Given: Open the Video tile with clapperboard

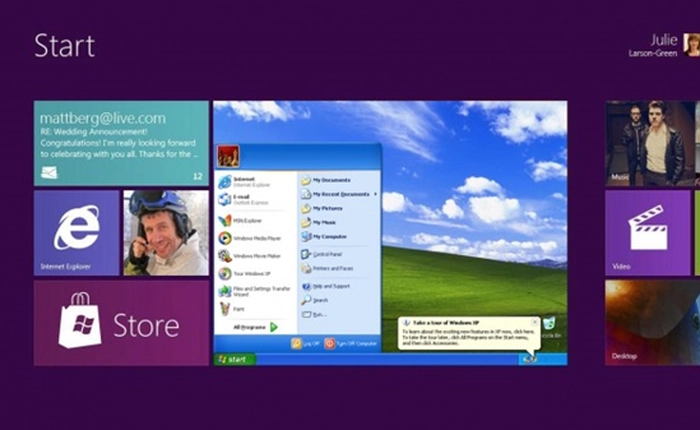Looking at the screenshot, I should [x=647, y=233].
